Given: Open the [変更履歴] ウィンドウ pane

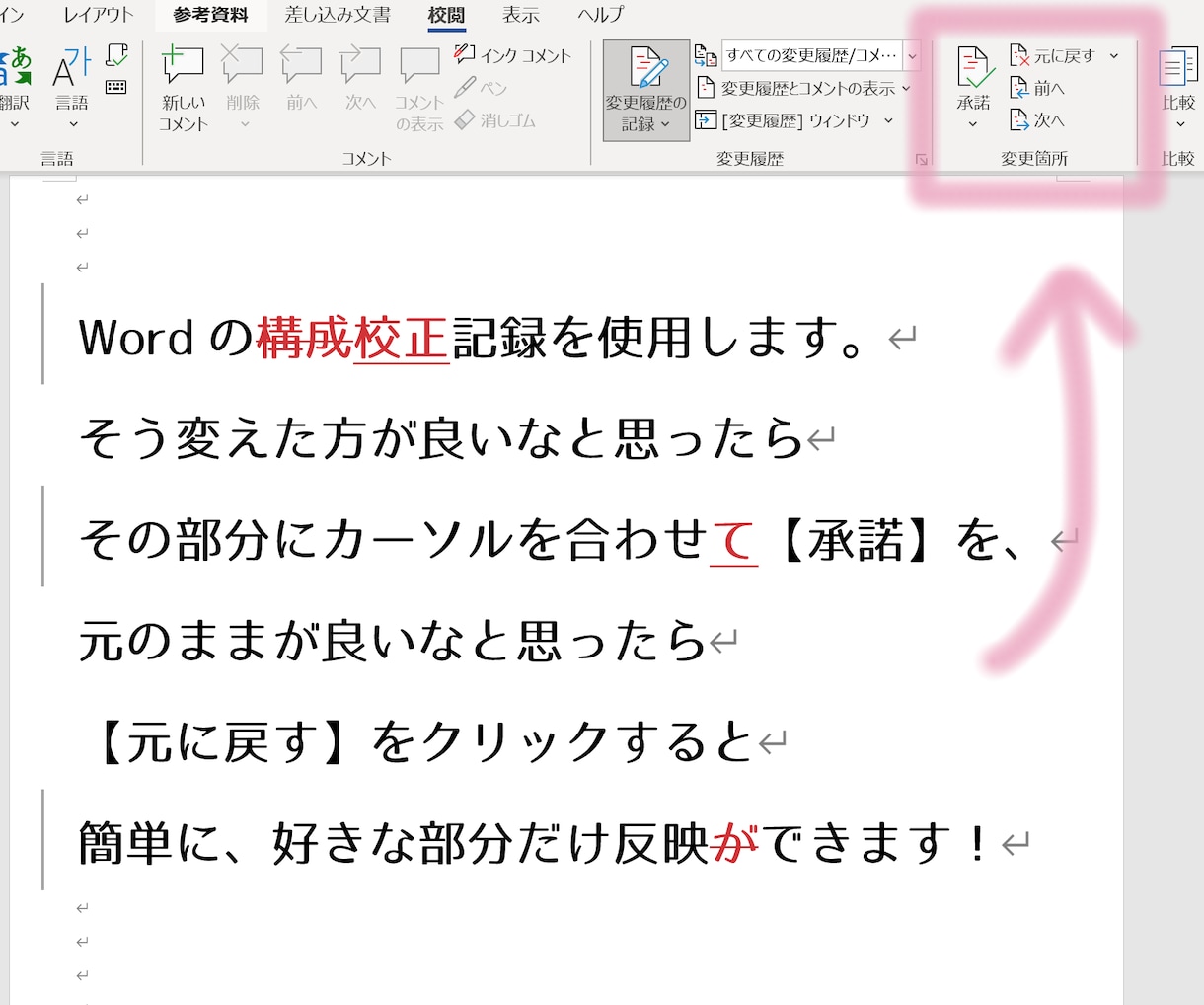Looking at the screenshot, I should (x=783, y=120).
